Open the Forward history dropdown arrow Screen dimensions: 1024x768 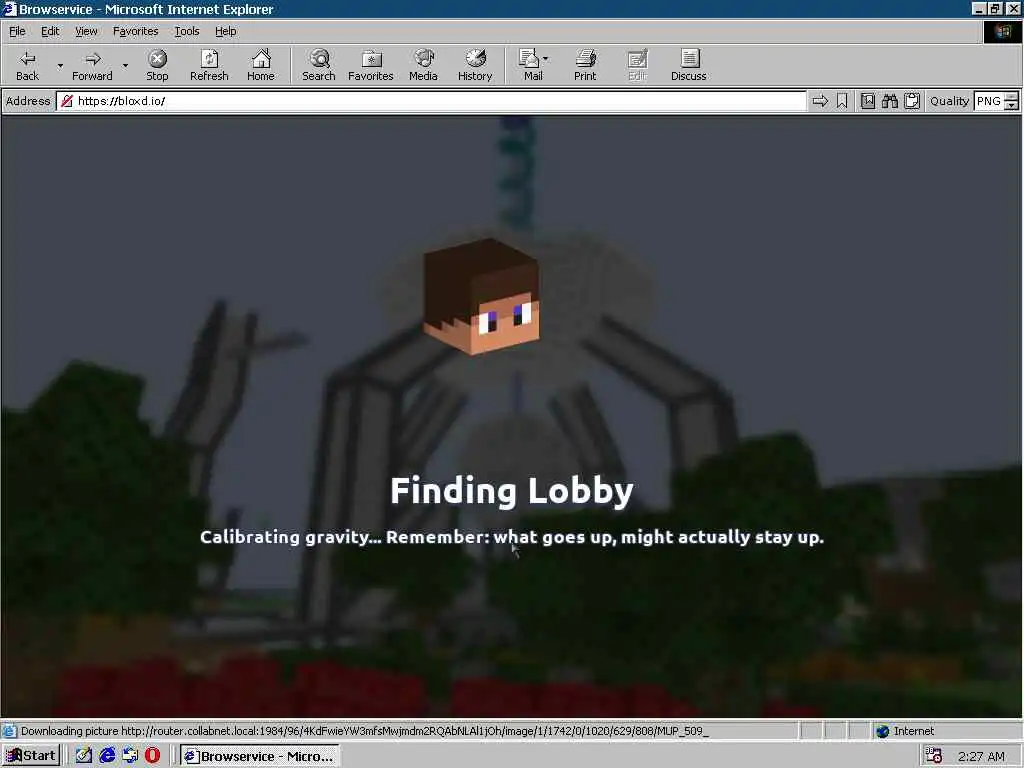125,65
